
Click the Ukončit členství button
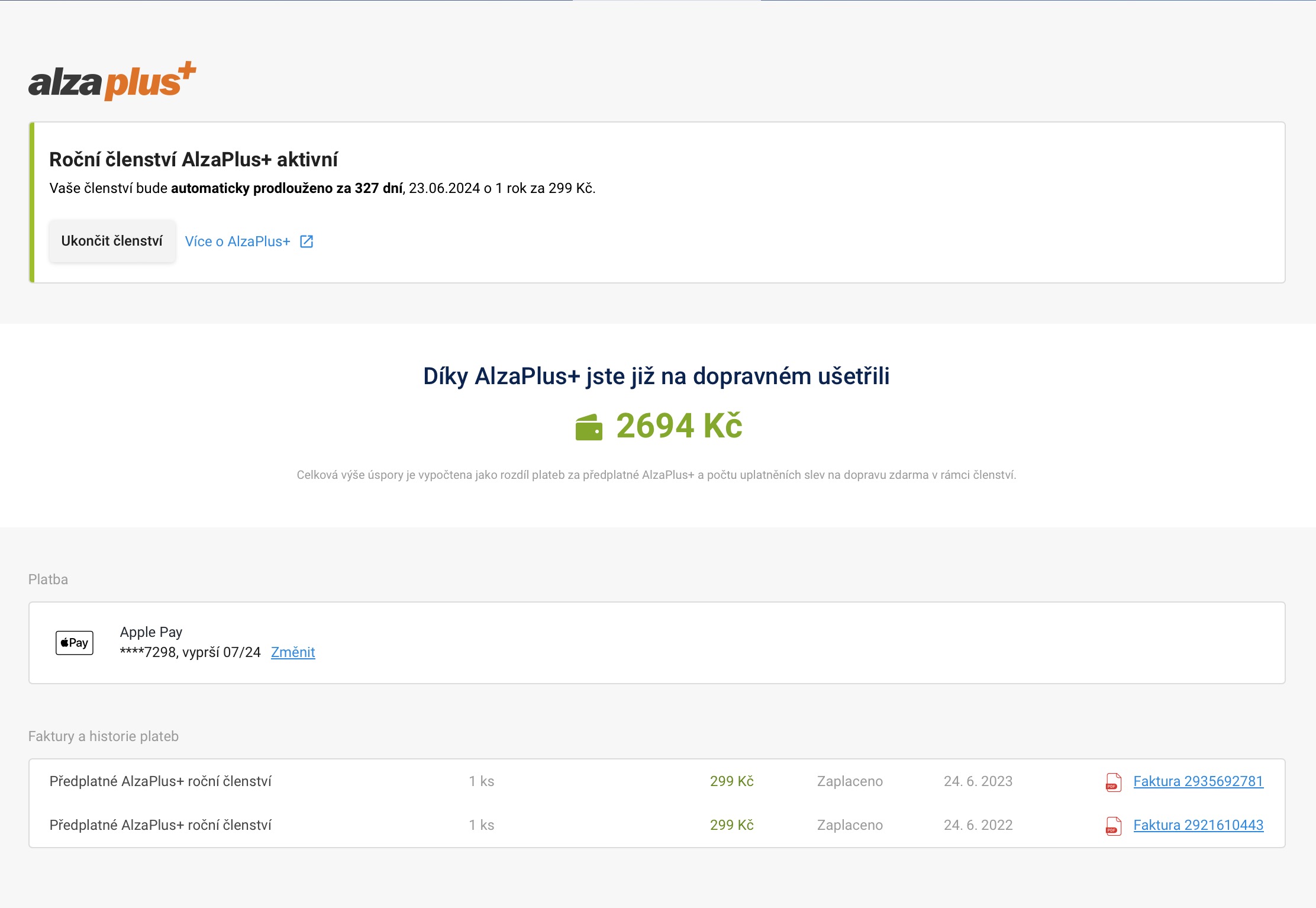[112, 240]
